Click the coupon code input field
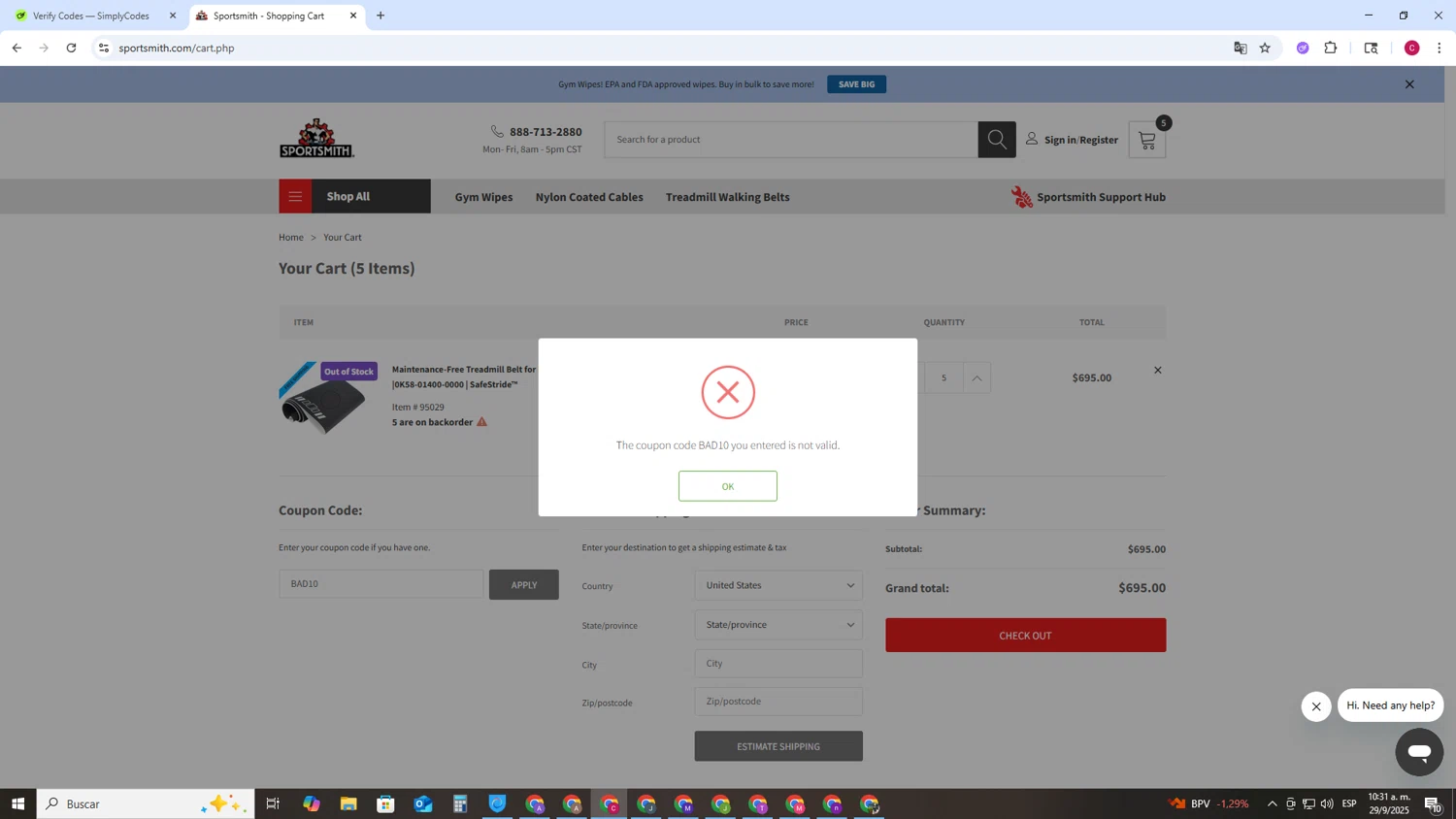The image size is (1456, 819). click(381, 584)
